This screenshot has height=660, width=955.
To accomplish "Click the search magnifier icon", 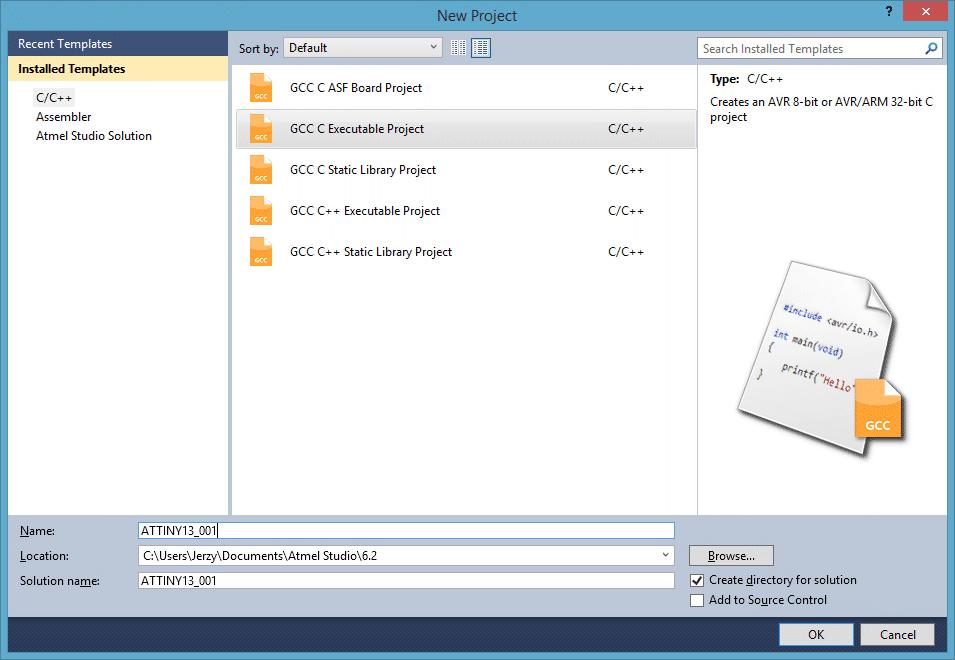I will pos(931,48).
